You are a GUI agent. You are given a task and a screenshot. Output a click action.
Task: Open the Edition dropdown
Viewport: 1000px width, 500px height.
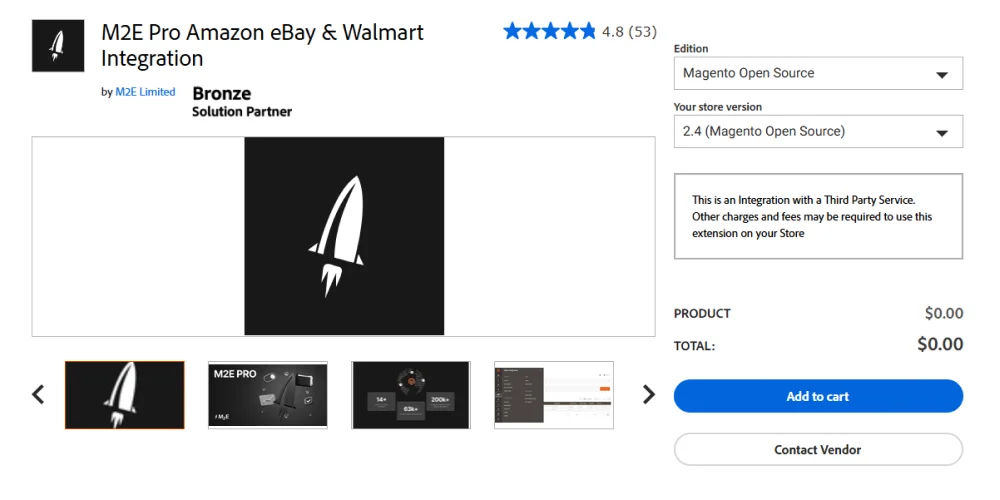coord(818,73)
